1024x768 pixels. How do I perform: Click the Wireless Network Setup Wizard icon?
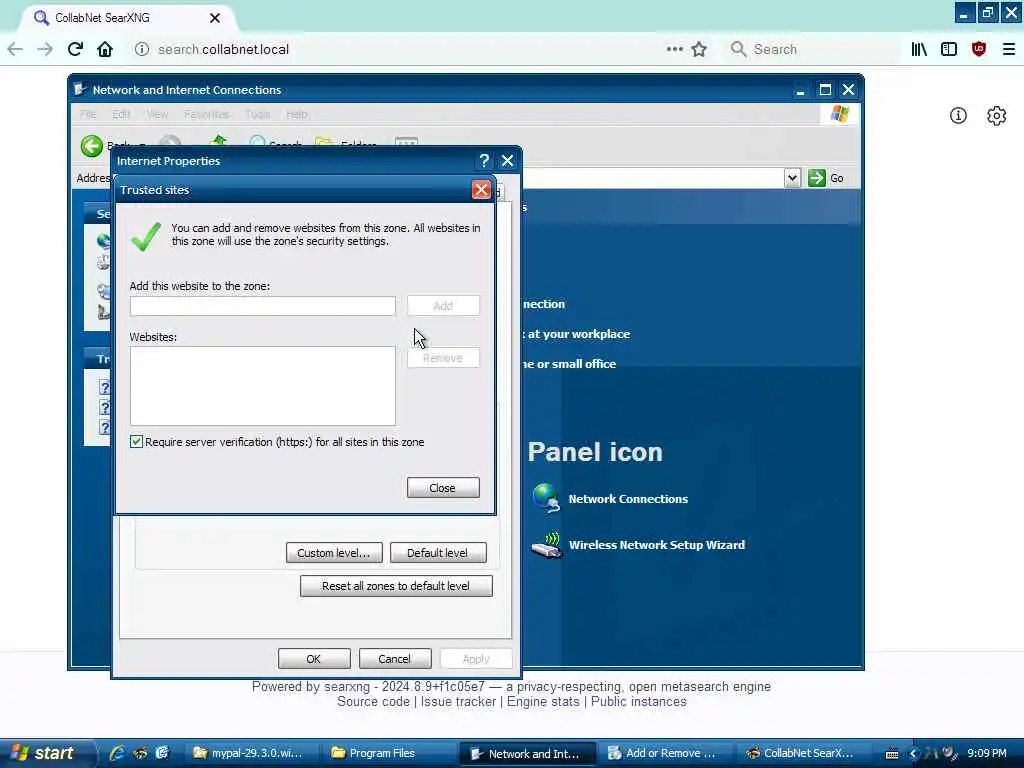[x=546, y=545]
